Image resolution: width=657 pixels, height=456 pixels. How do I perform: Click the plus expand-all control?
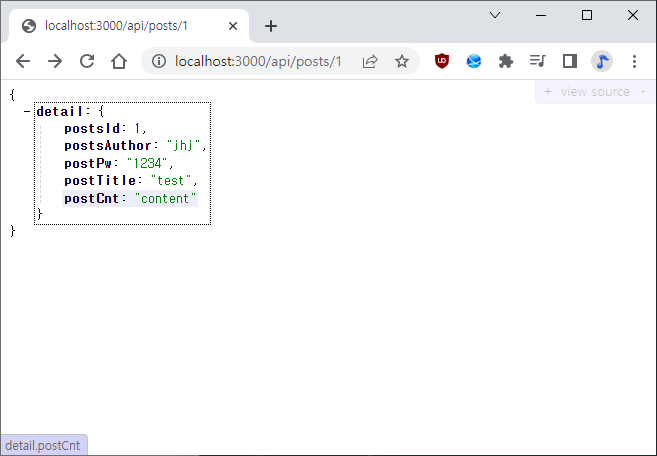click(x=548, y=92)
